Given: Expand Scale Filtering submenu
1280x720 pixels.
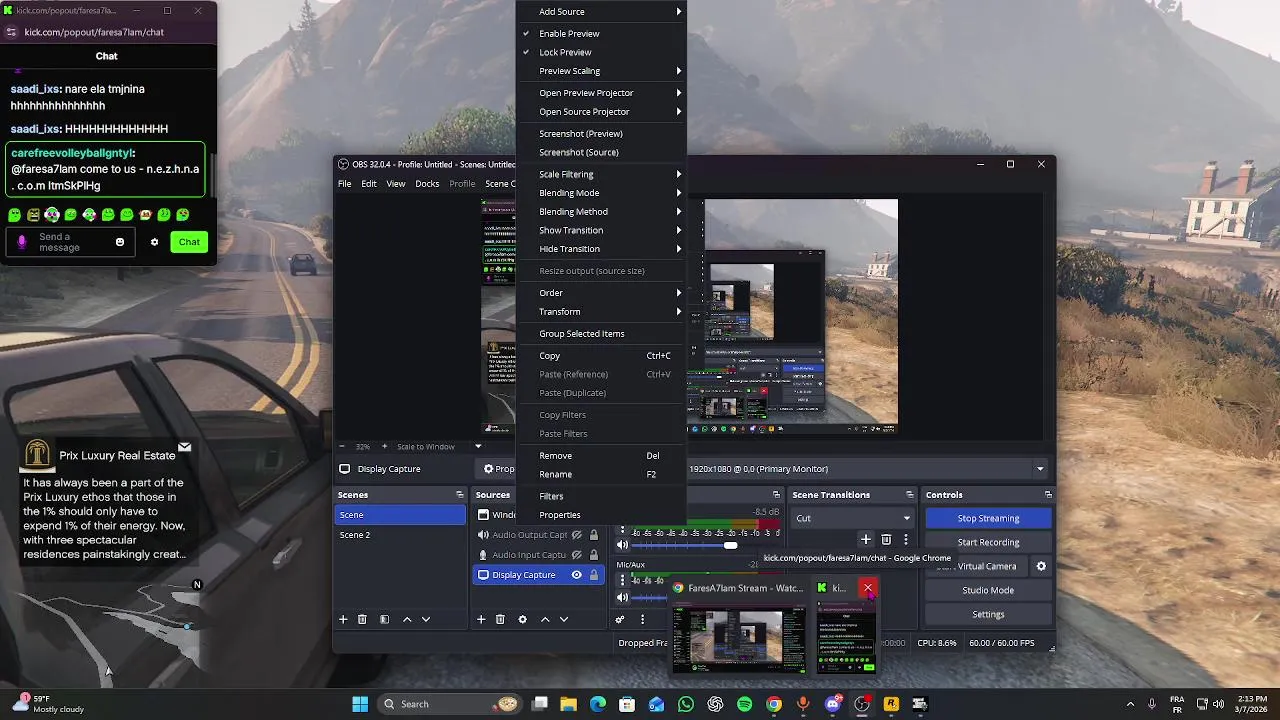Looking at the screenshot, I should pyautogui.click(x=601, y=174).
